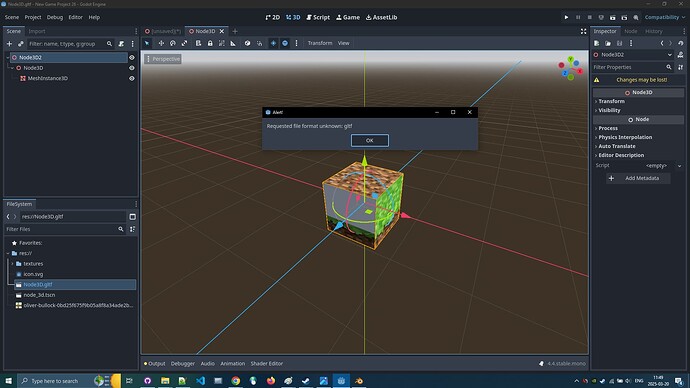Click the Add Metadata button
The image size is (690, 388).
click(x=638, y=178)
